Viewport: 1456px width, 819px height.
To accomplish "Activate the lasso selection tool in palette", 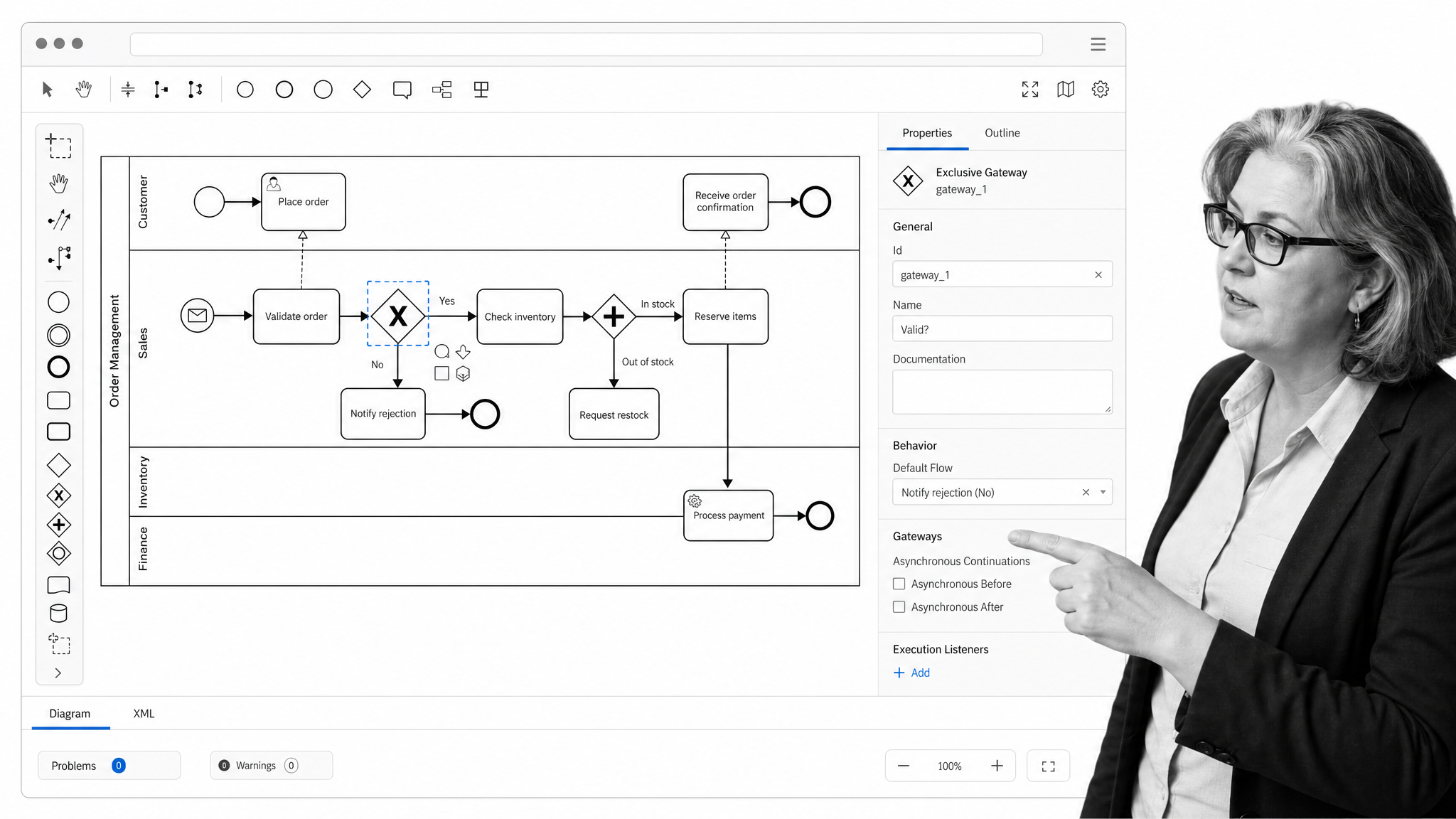I will (59, 146).
